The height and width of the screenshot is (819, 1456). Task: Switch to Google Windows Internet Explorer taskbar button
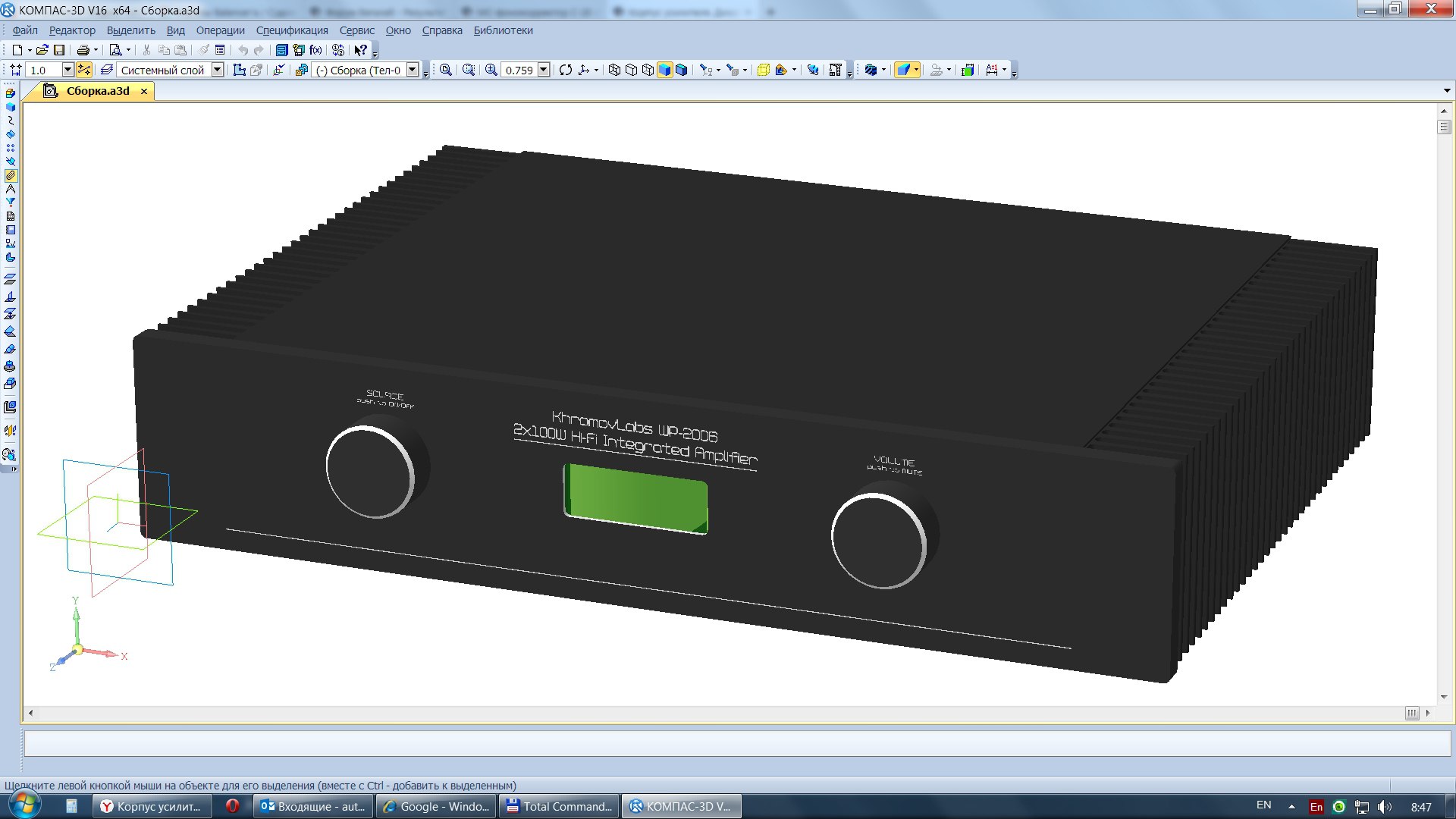coord(436,806)
